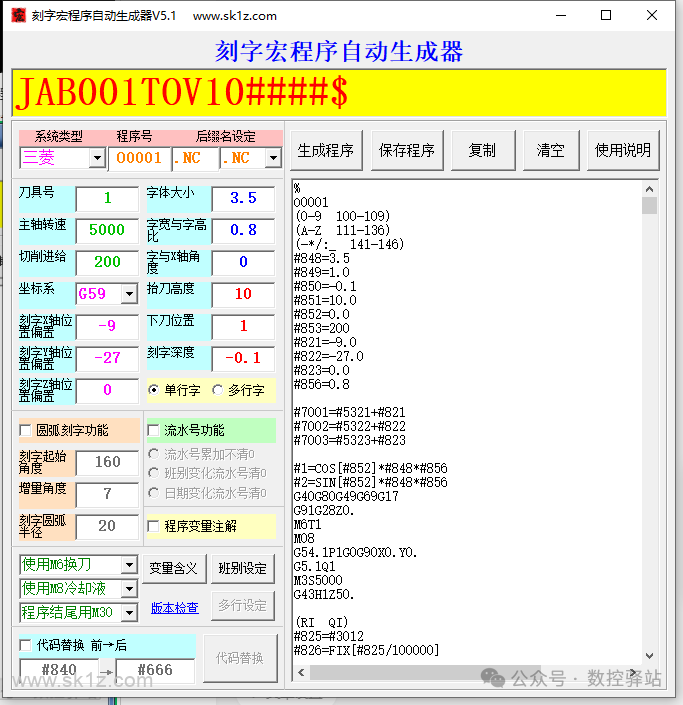Click vertical scrollbar down arrow in code panel
683x705 pixels.
(x=649, y=656)
